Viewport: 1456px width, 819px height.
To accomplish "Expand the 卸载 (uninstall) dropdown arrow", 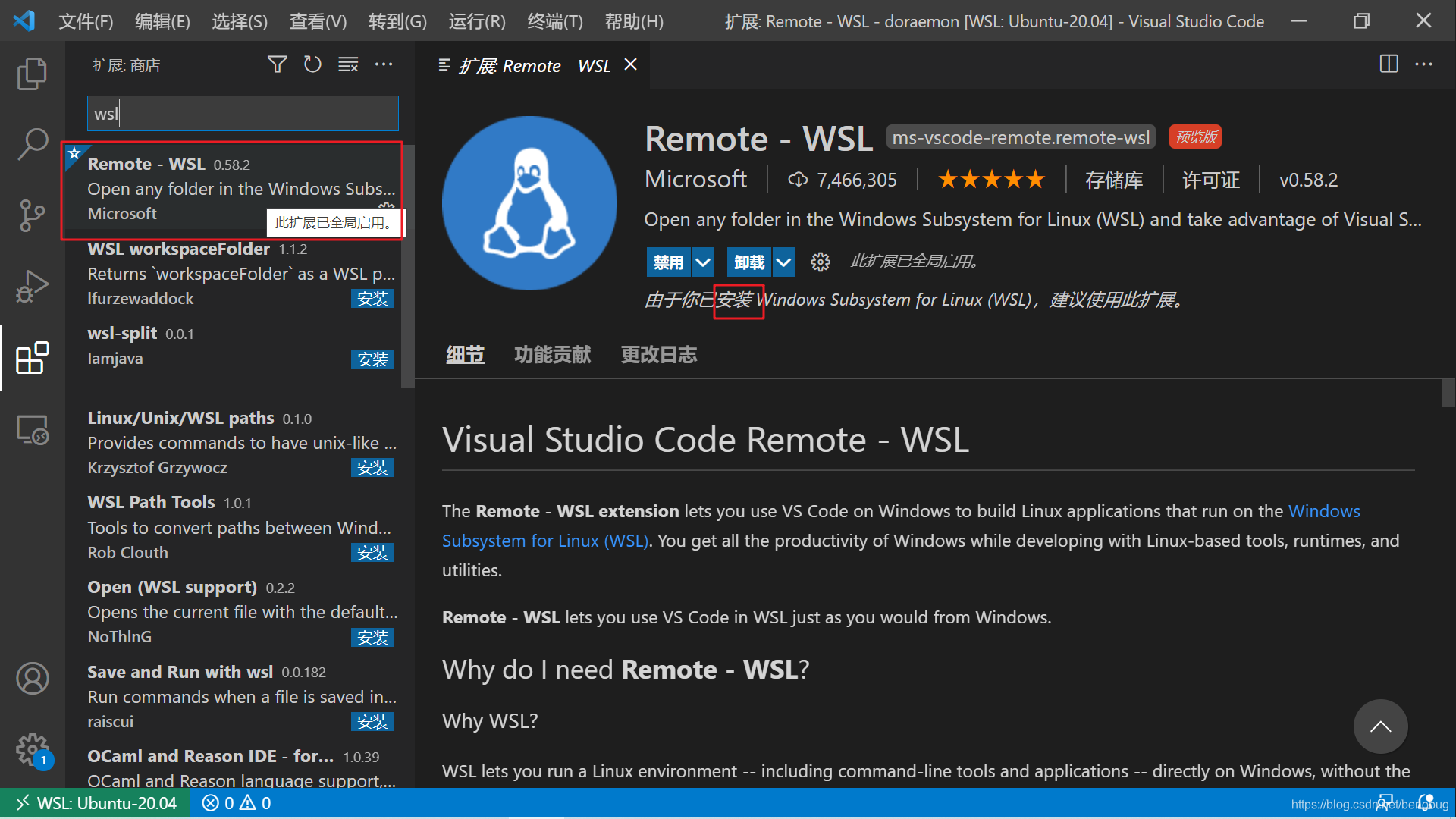I will 783,262.
